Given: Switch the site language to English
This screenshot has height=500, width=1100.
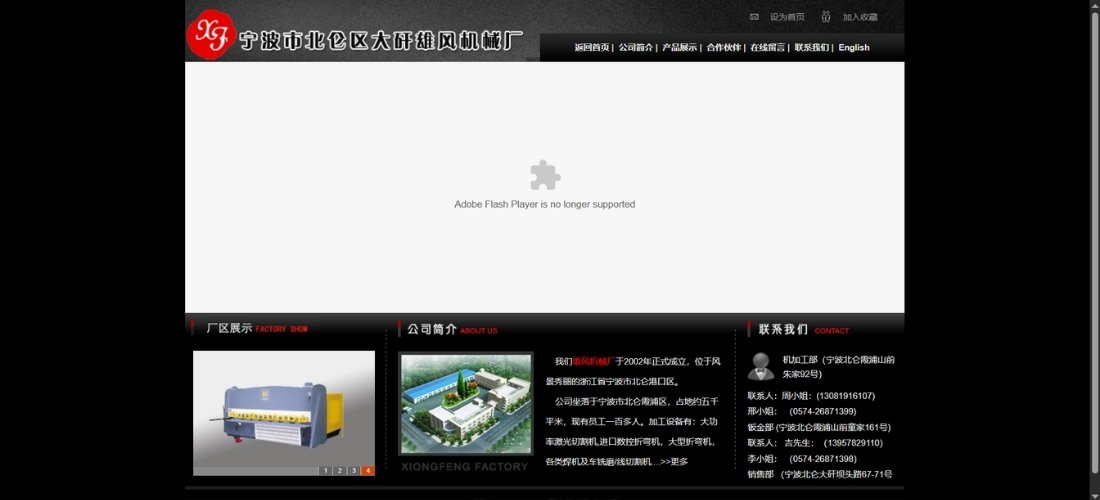Looking at the screenshot, I should 854,48.
